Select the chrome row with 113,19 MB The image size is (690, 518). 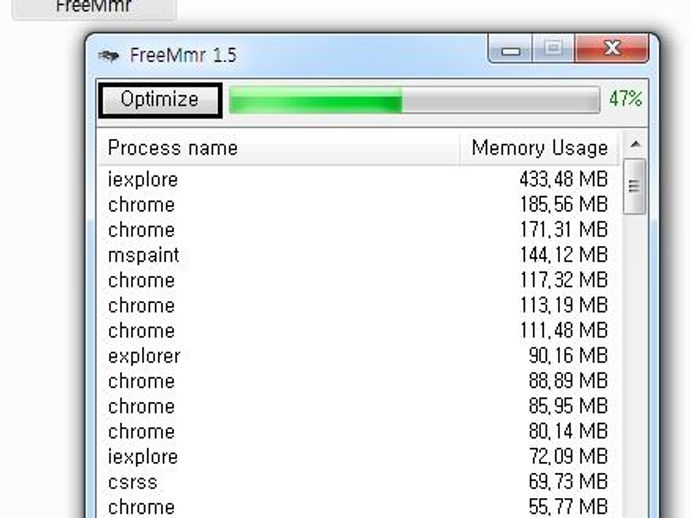click(x=359, y=305)
